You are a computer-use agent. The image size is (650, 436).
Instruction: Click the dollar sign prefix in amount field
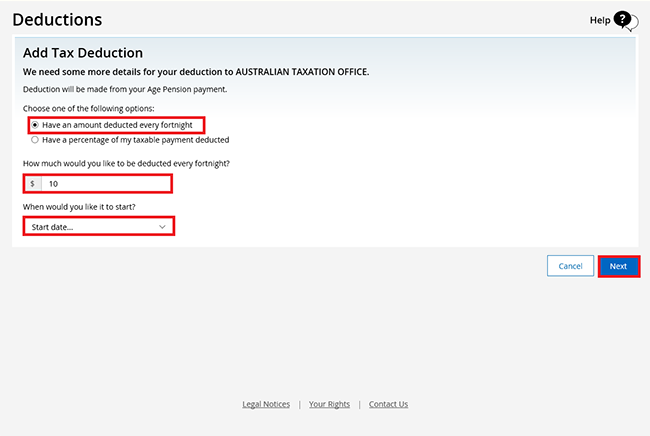(x=33, y=184)
